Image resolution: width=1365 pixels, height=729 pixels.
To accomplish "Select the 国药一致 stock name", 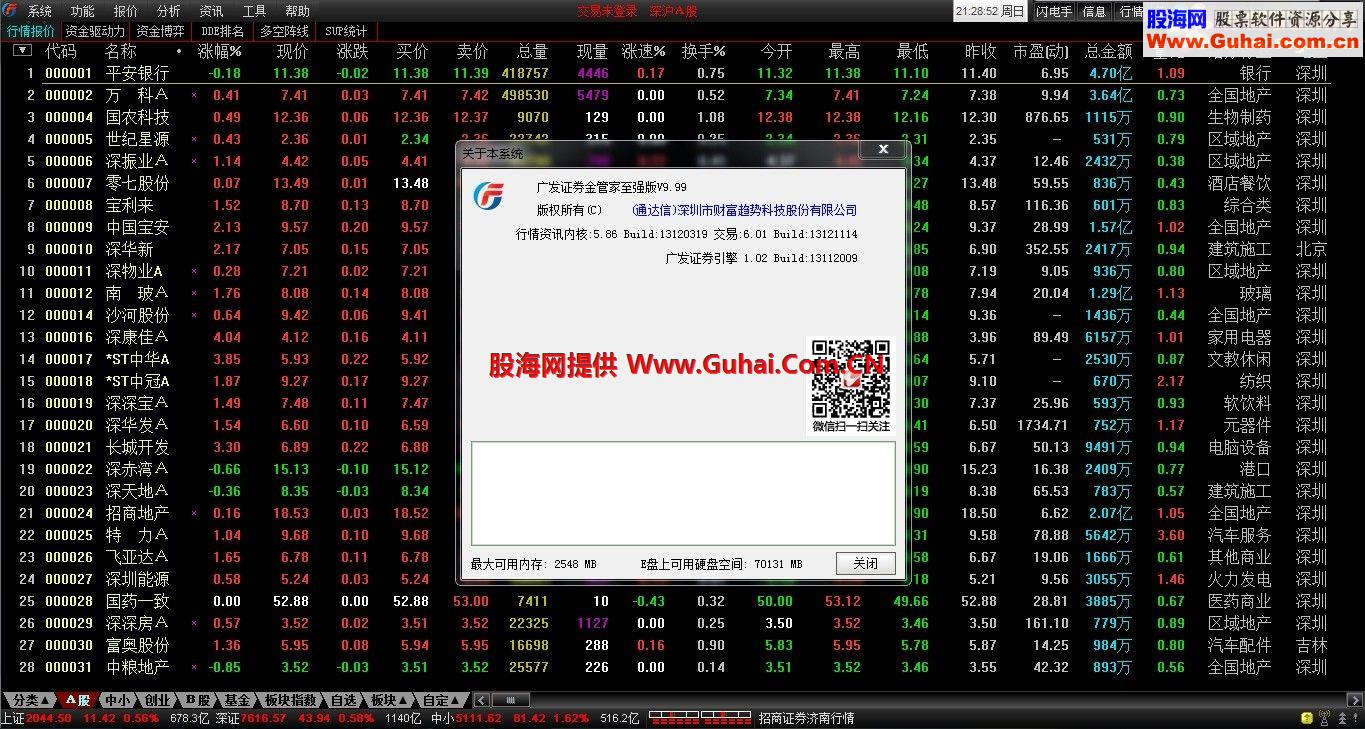I will coord(137,601).
